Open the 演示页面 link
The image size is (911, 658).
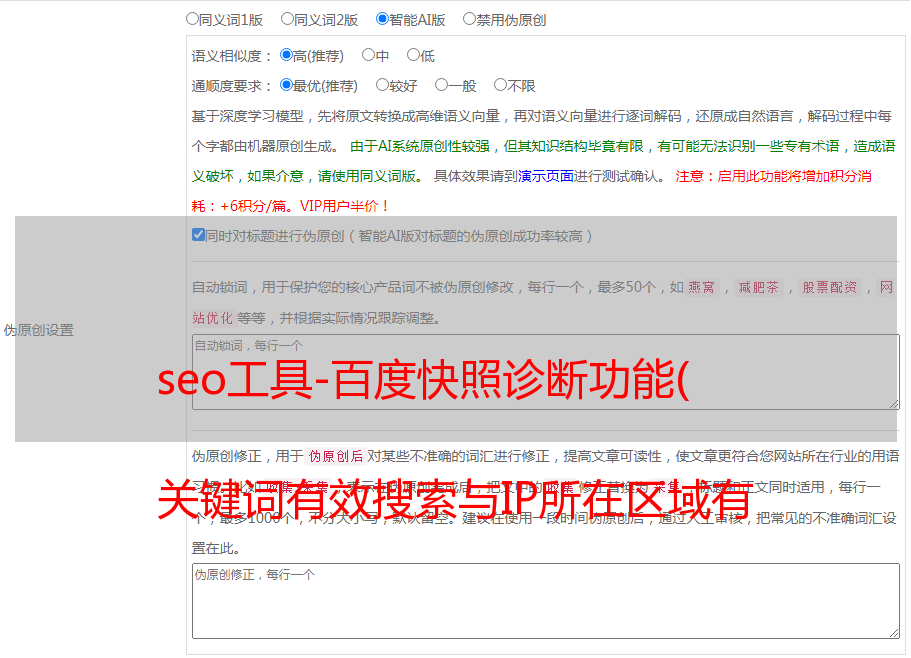point(545,176)
